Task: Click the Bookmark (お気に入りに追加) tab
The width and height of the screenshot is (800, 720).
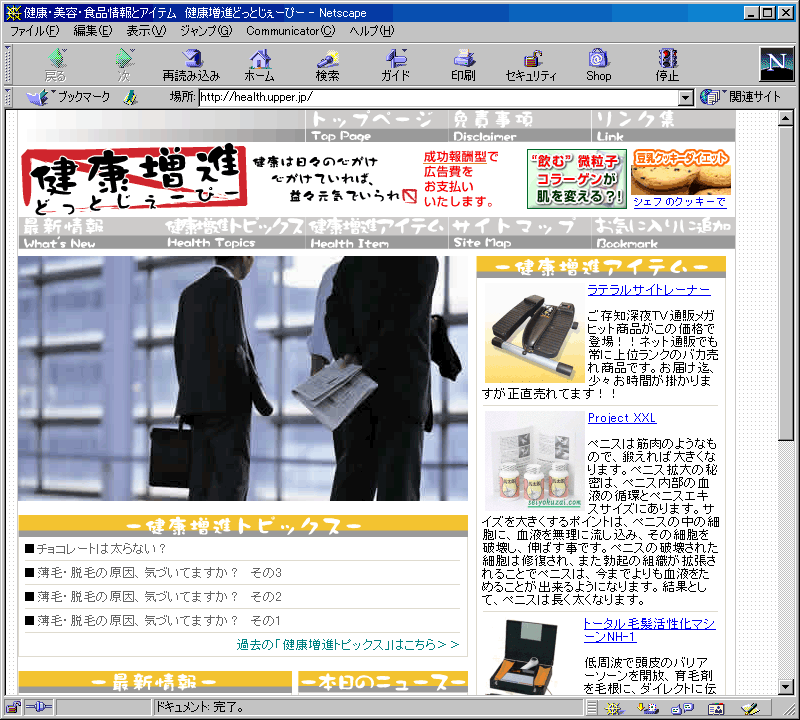Action: [x=664, y=233]
